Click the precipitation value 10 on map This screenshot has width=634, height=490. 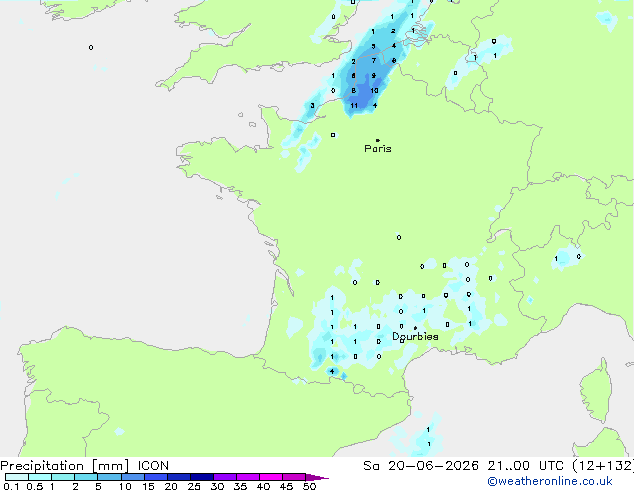tap(374, 91)
